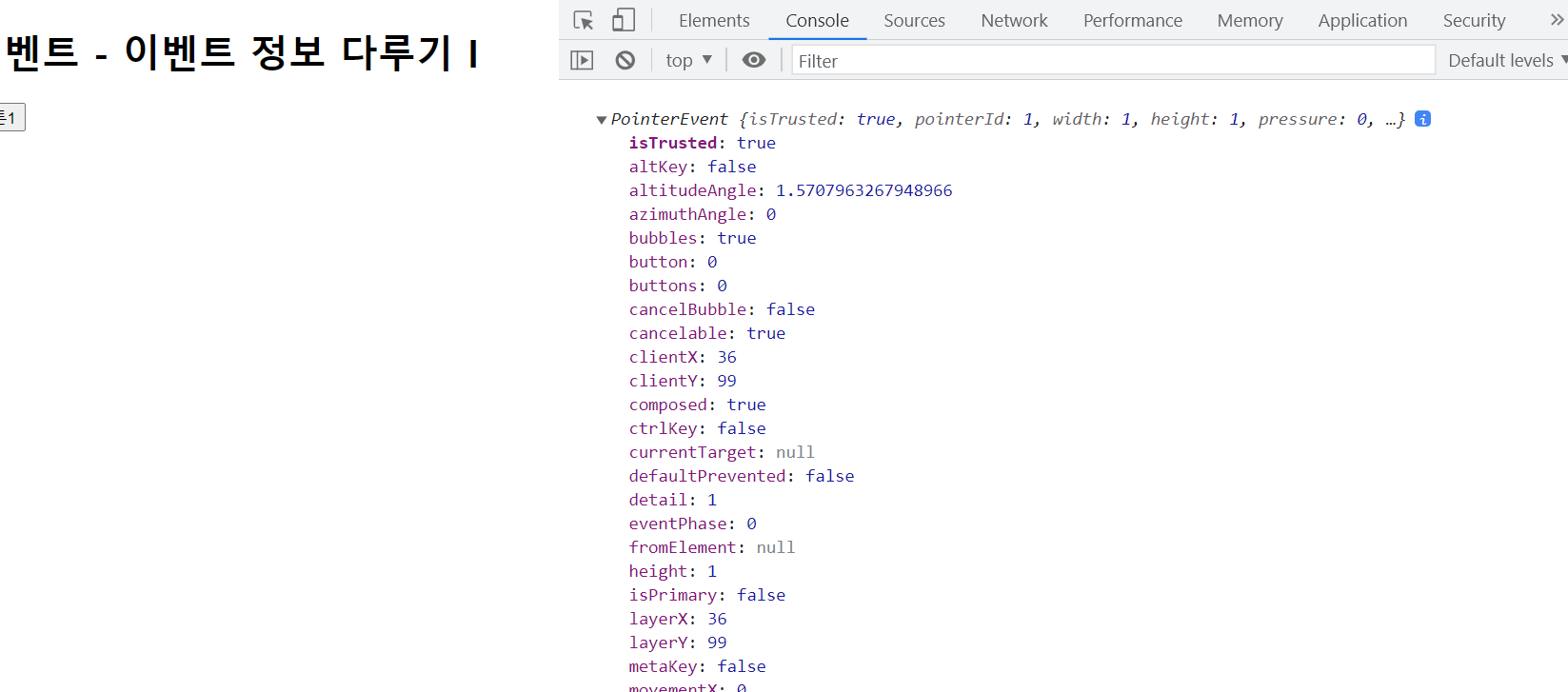
Task: Click the layerX: 36 row
Action: coord(678,619)
